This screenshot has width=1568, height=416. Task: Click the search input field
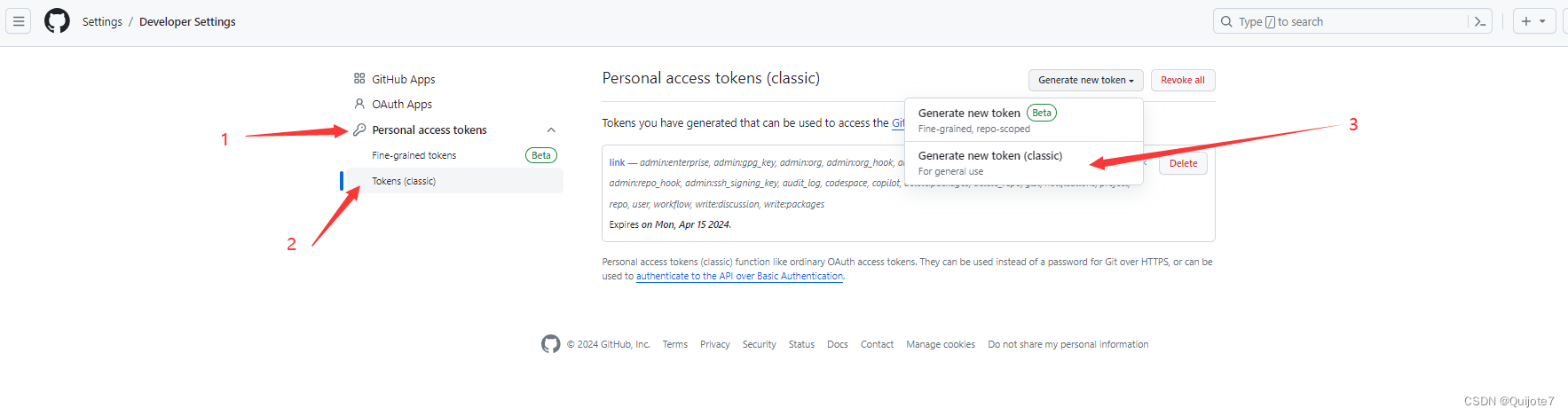pos(1340,21)
